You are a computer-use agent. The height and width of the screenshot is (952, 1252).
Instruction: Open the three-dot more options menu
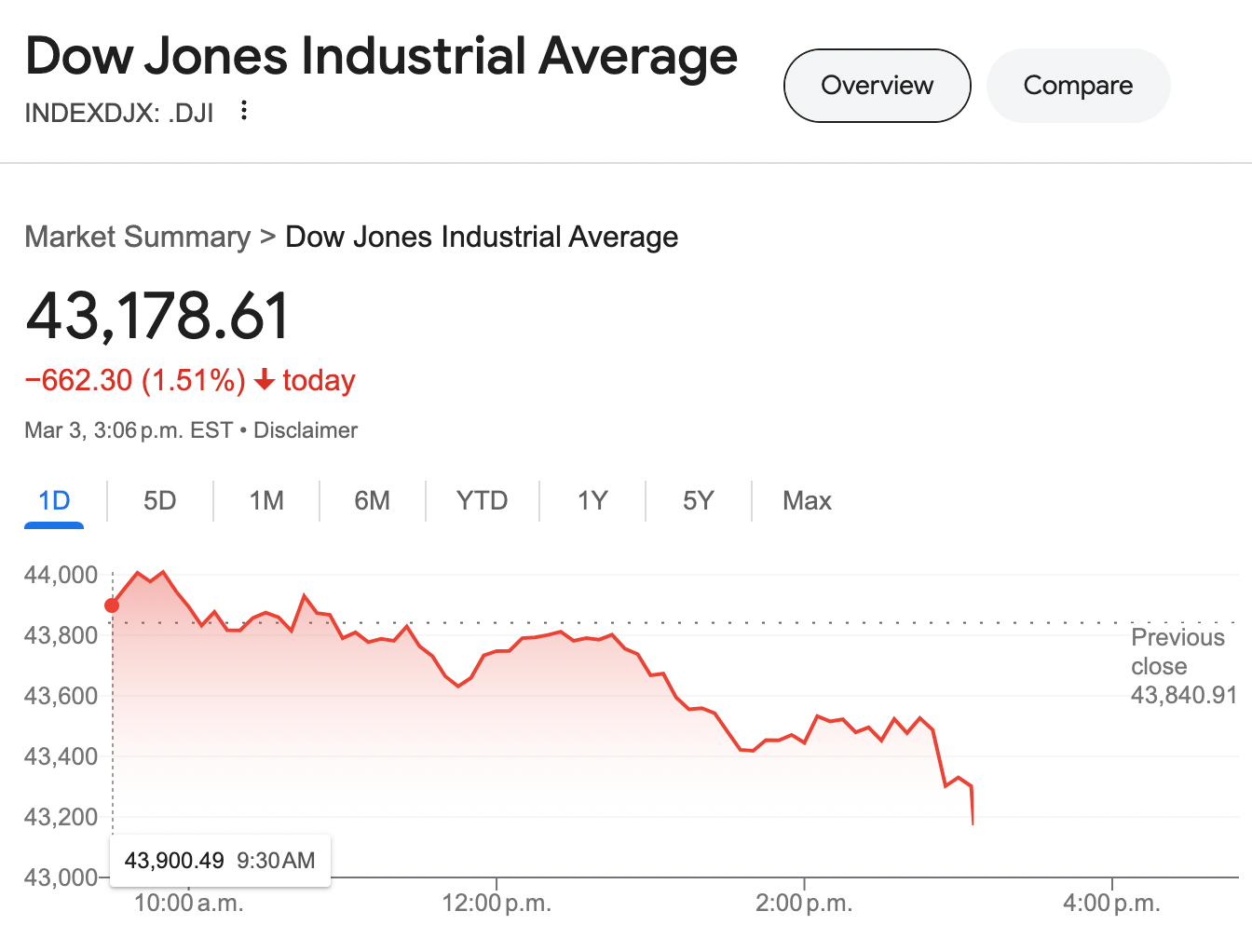(244, 111)
